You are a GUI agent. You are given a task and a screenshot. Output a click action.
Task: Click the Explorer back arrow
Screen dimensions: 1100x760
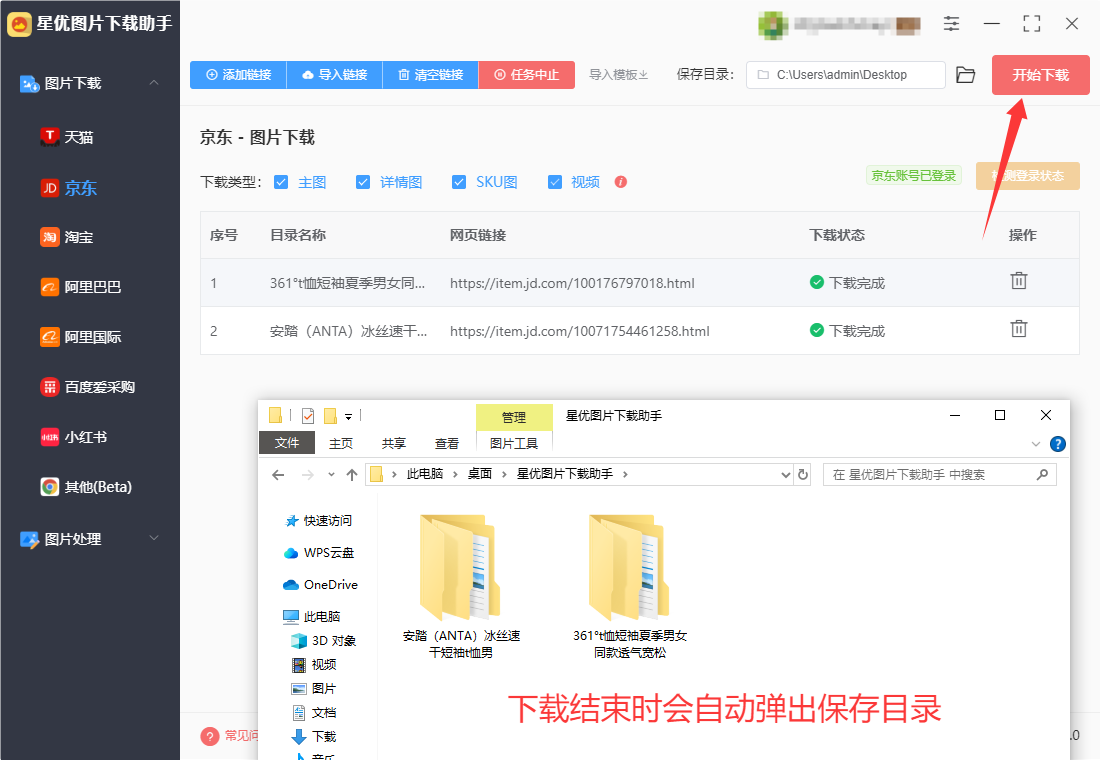[x=278, y=475]
